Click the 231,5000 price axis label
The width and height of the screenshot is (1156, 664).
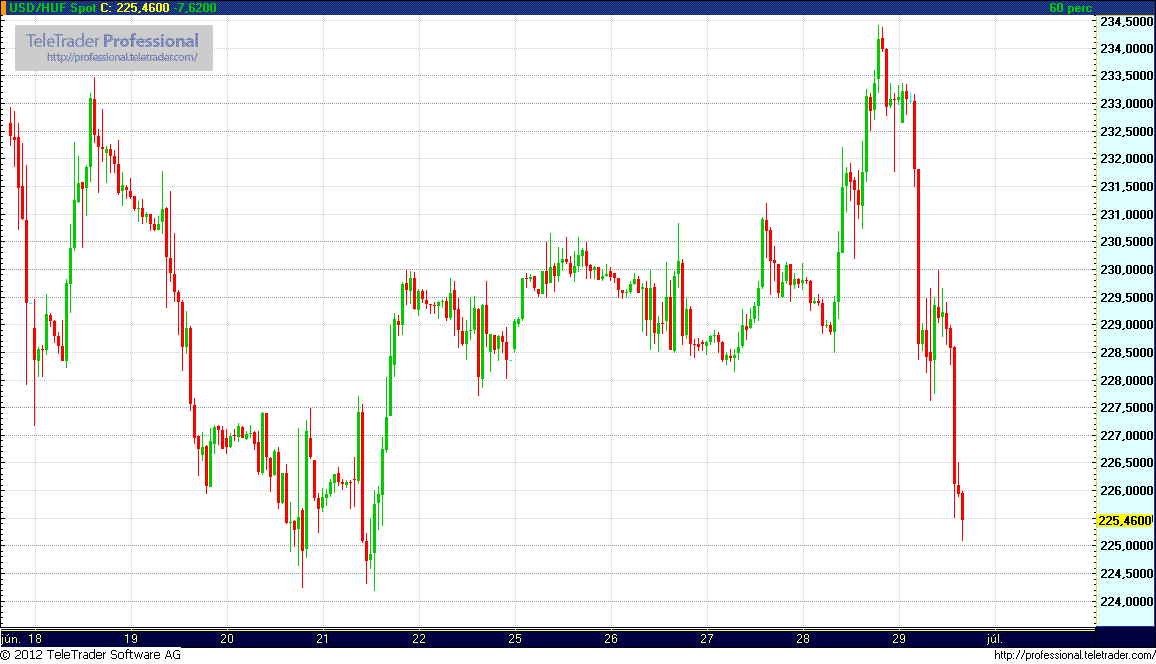[1127, 186]
